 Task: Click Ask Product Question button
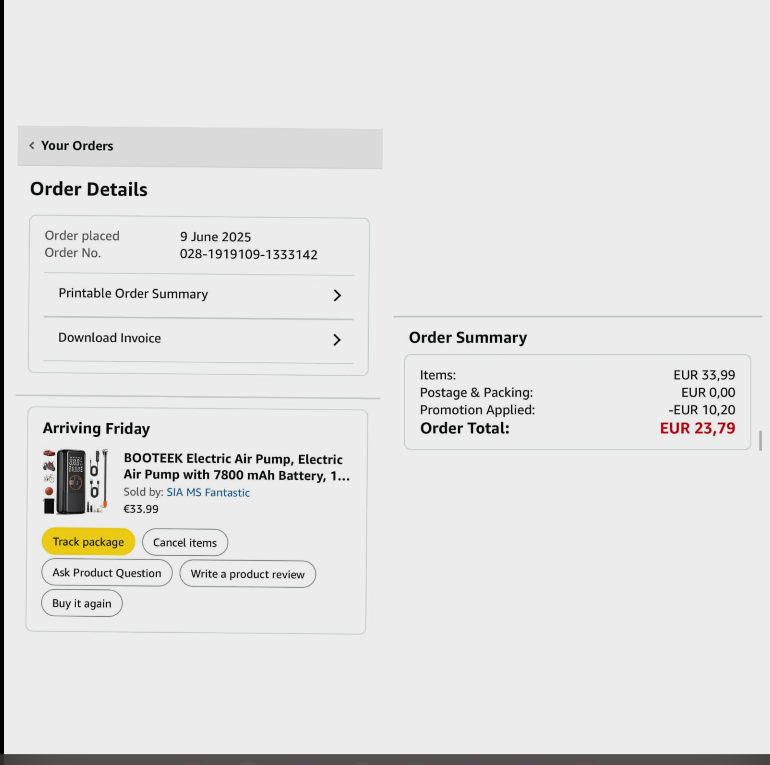[x=107, y=573]
